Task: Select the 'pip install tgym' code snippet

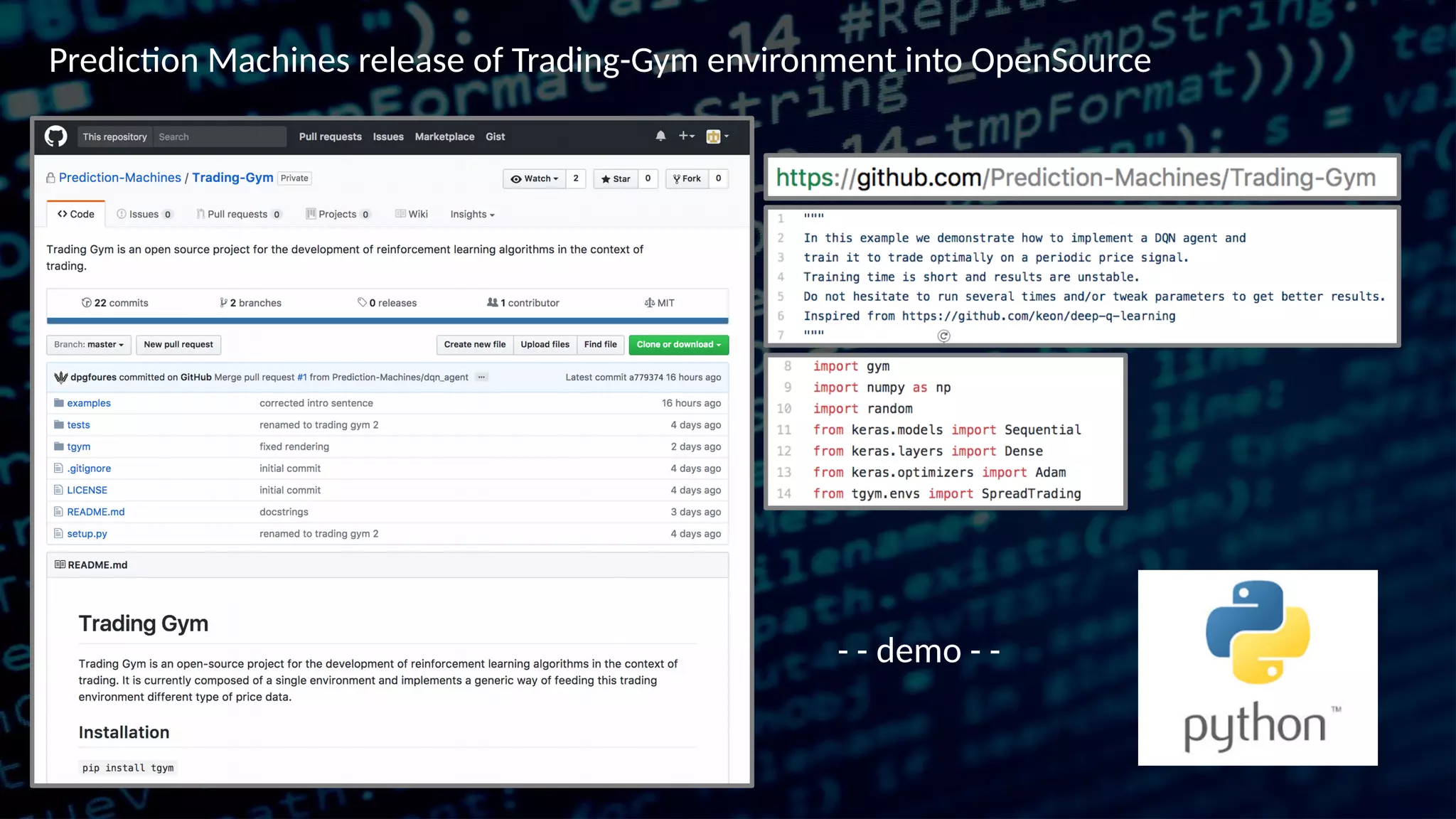Action: (128, 768)
